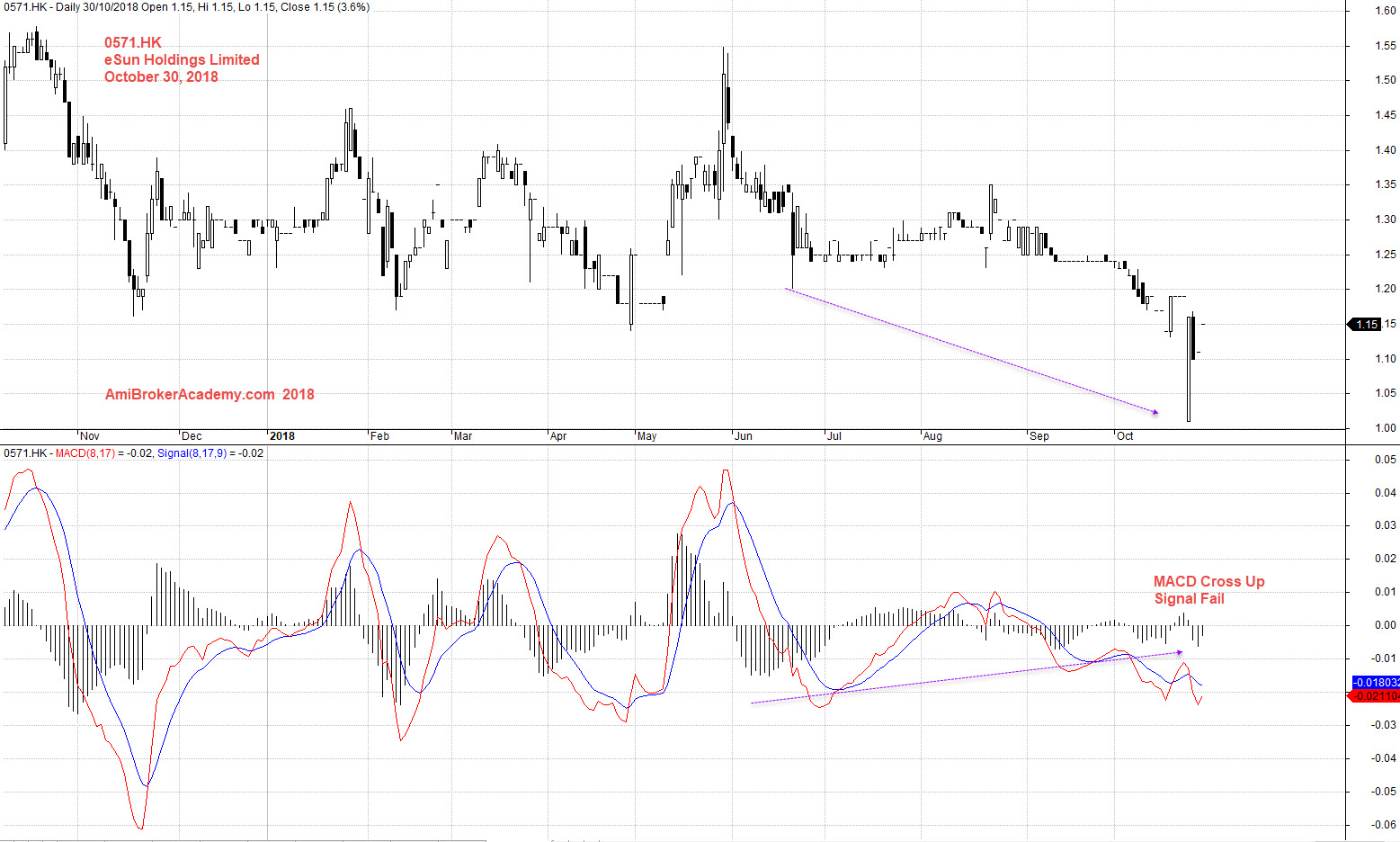Click the Apr label on the time axis
The width and height of the screenshot is (1400, 842).
(558, 436)
